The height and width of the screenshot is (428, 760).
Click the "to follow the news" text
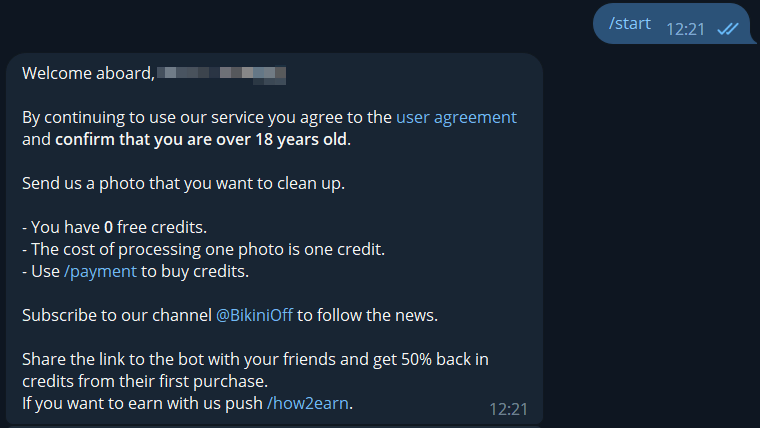(x=367, y=315)
